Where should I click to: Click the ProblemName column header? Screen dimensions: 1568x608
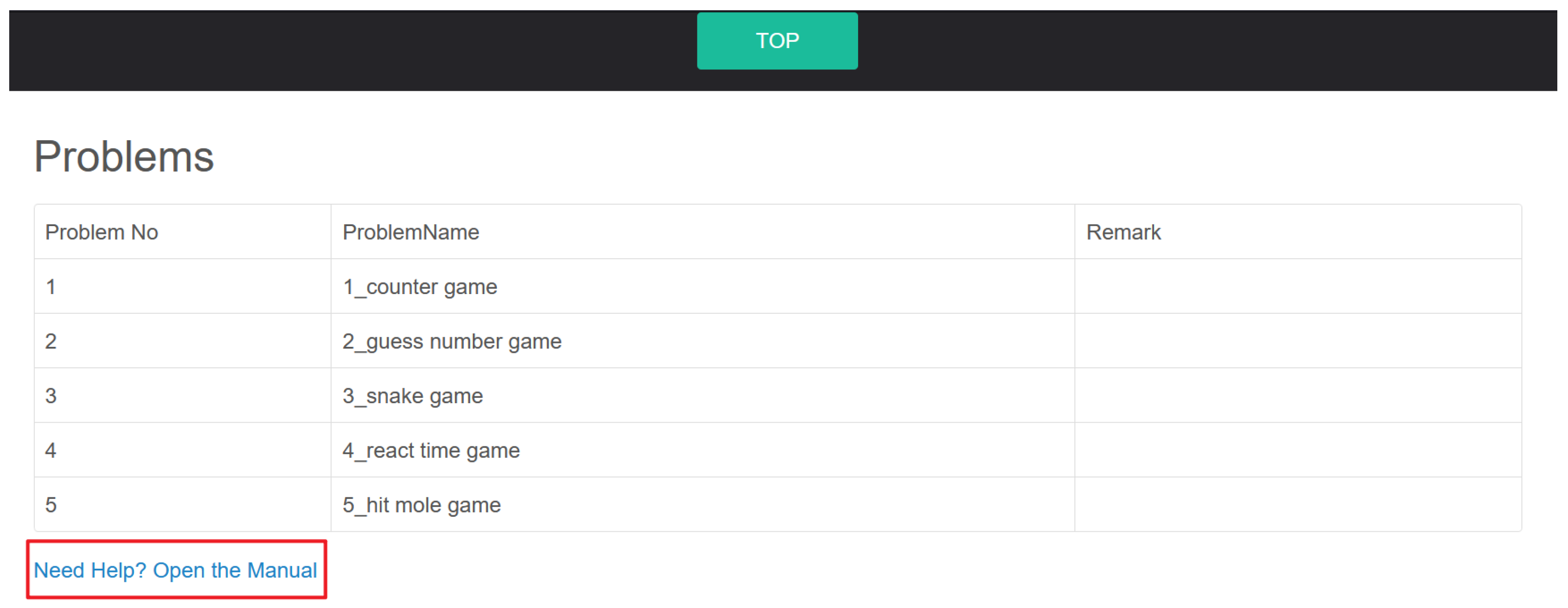click(x=410, y=232)
